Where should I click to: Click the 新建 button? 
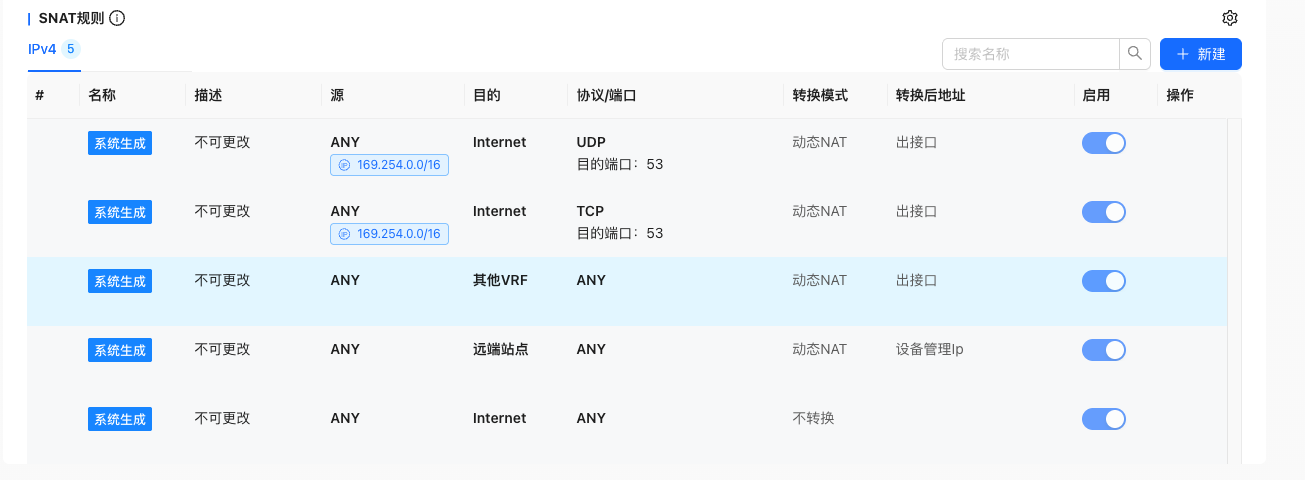click(x=1200, y=54)
